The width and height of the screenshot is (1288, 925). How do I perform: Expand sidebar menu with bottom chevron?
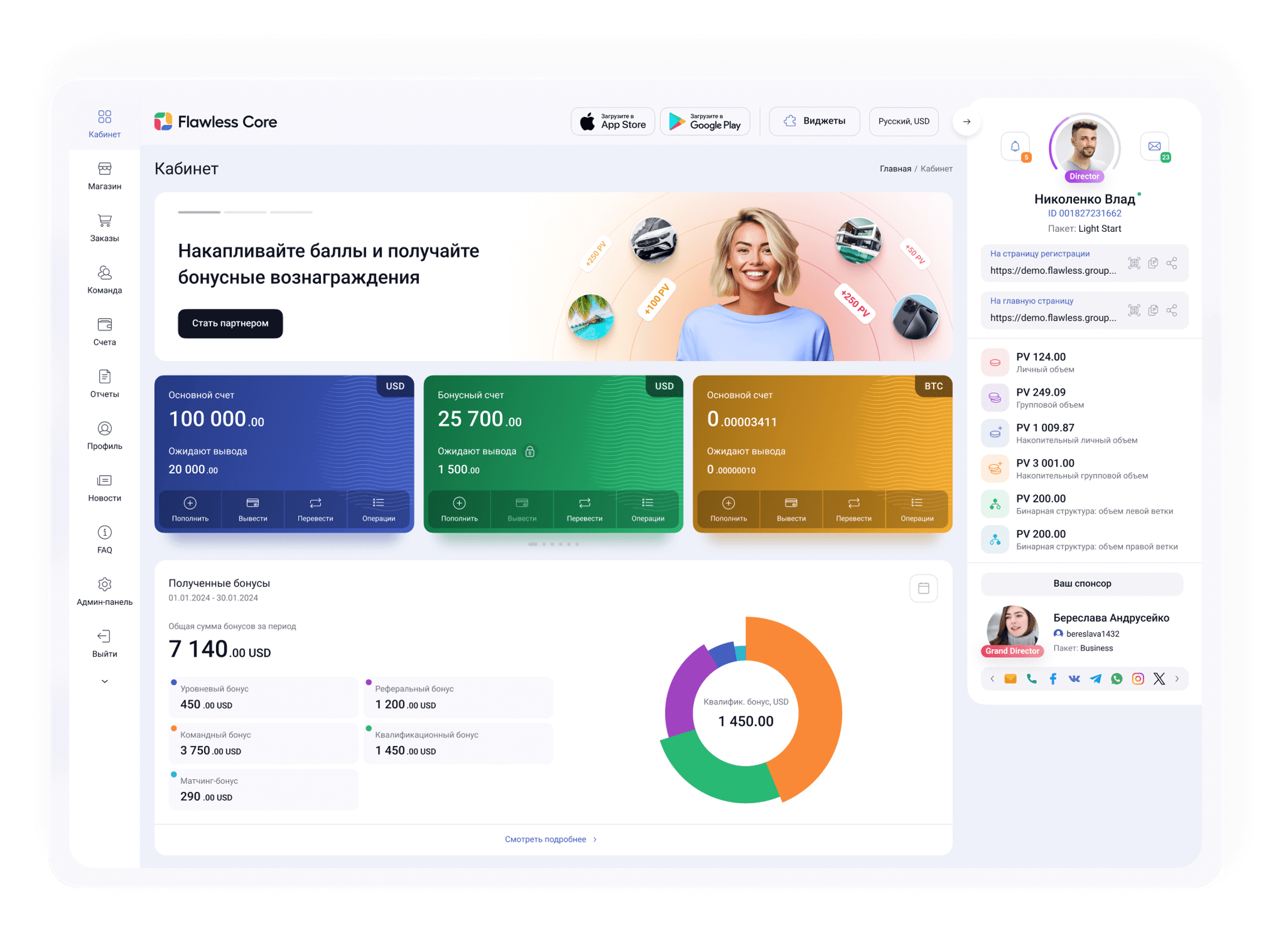[104, 681]
